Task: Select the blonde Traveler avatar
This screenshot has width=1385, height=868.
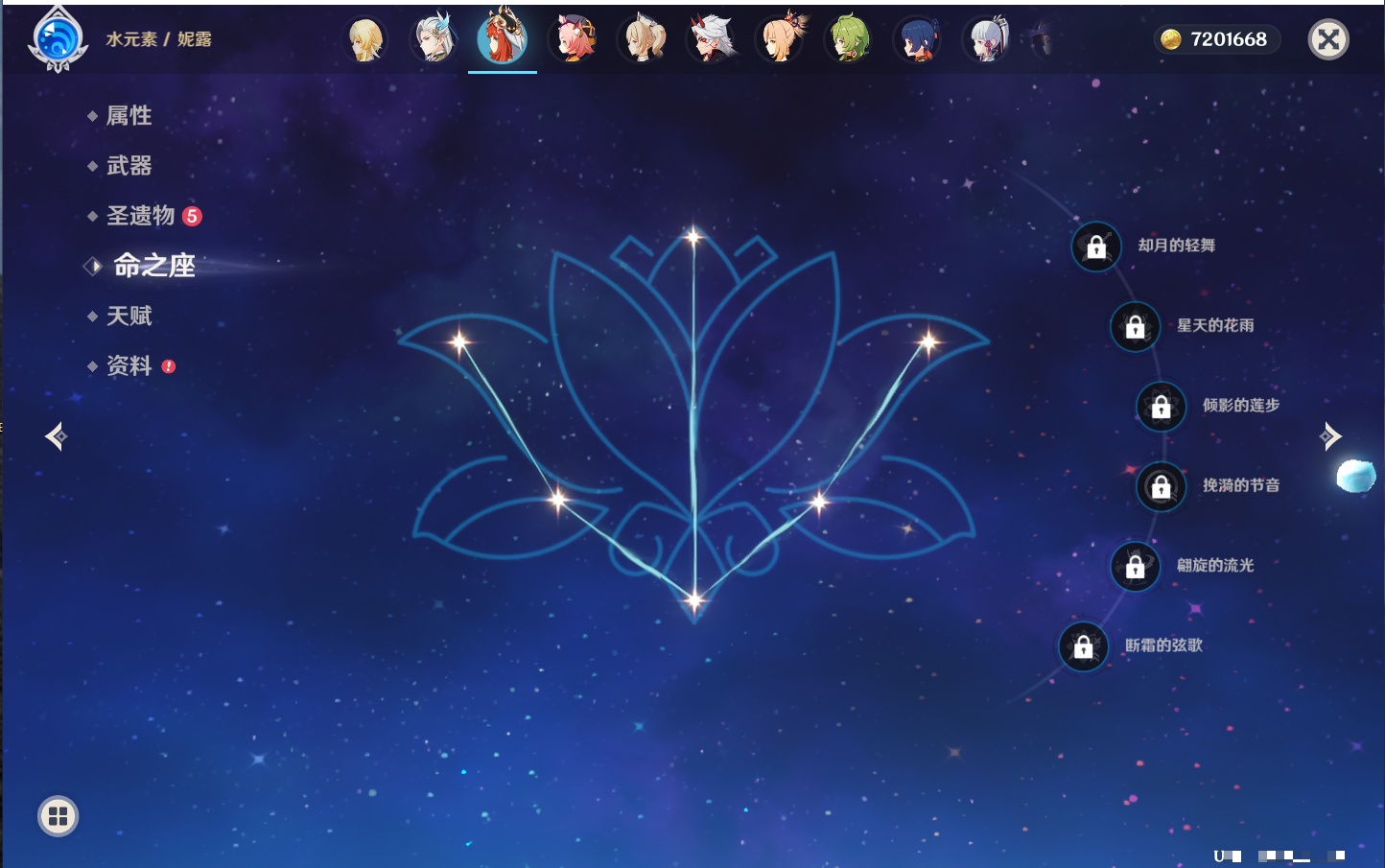Action: 365,39
